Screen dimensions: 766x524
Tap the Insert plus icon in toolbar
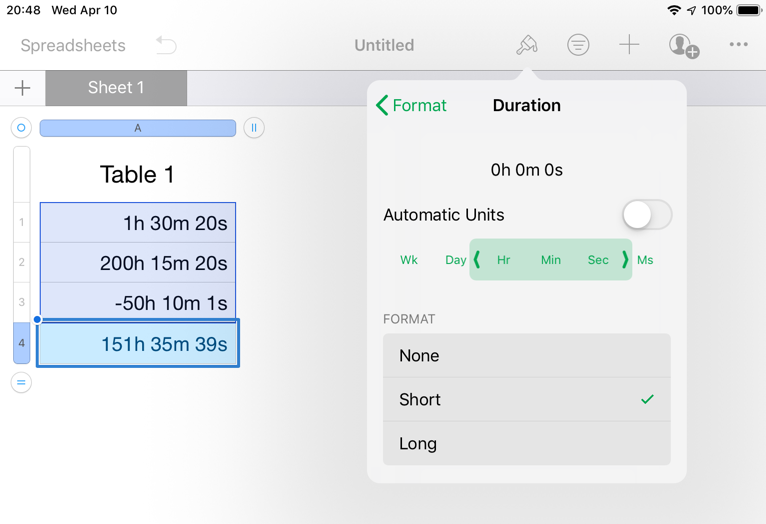629,45
